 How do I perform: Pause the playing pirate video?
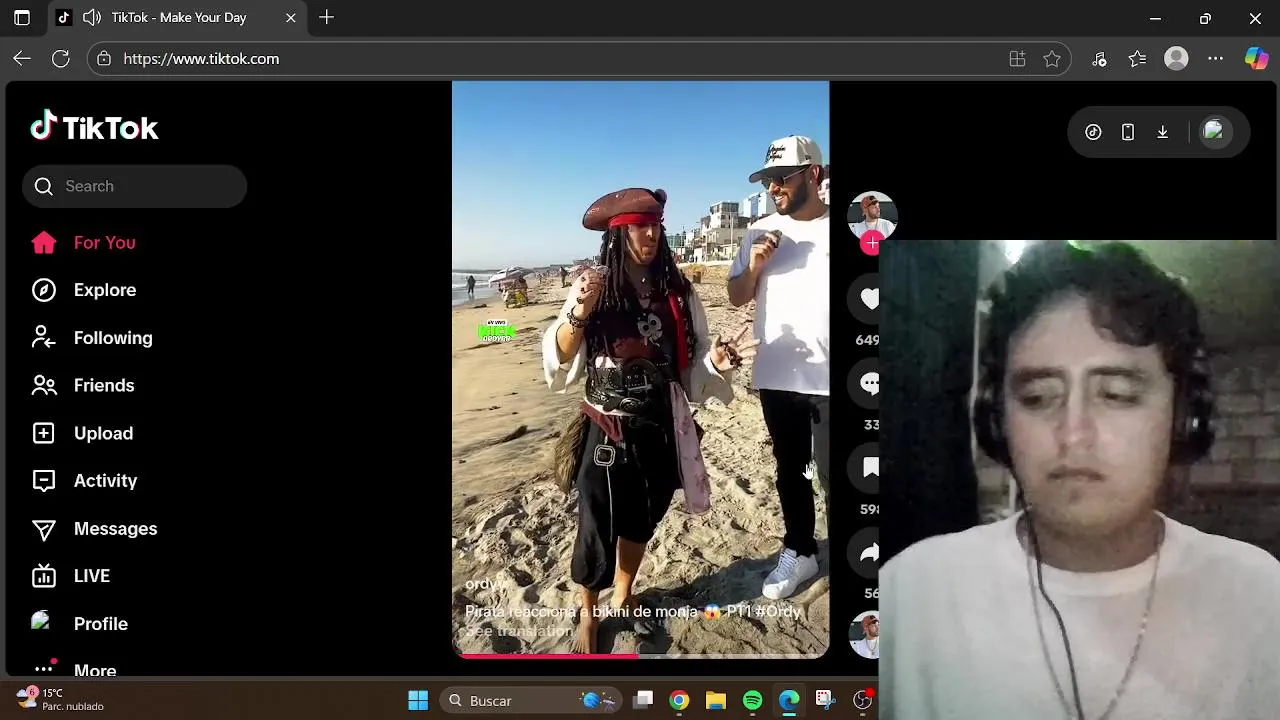pos(640,368)
